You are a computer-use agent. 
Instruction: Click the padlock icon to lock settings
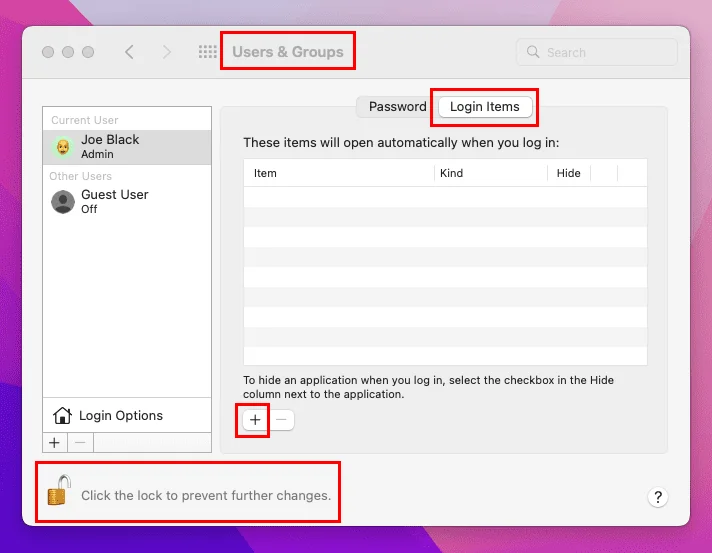[59, 492]
